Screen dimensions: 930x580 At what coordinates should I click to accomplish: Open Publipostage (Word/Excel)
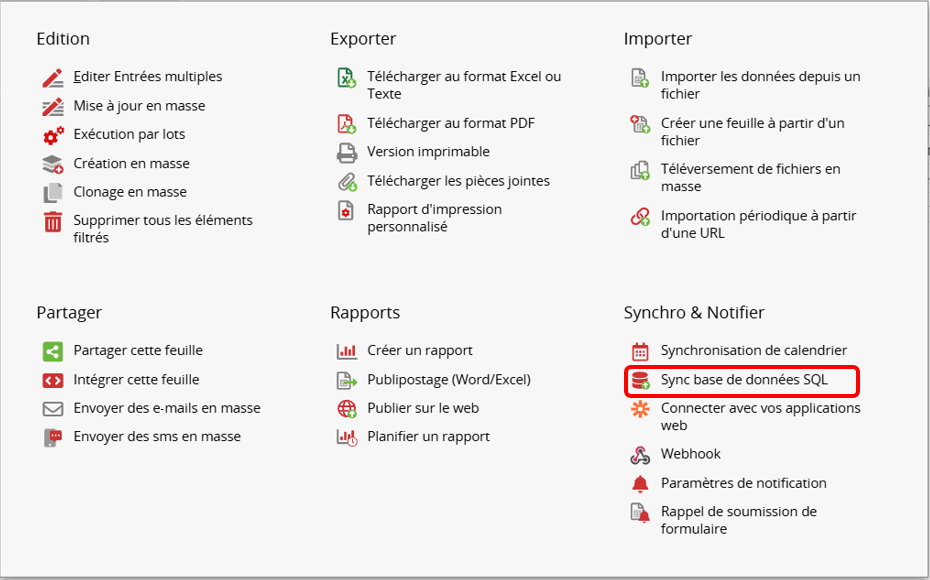tap(448, 380)
